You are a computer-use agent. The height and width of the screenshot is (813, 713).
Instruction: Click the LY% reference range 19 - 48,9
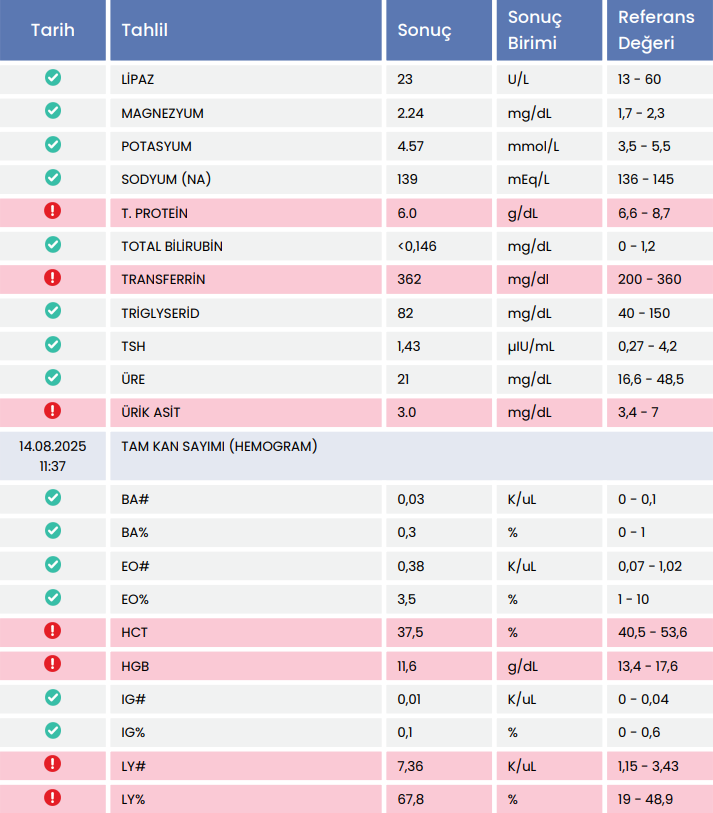(646, 799)
